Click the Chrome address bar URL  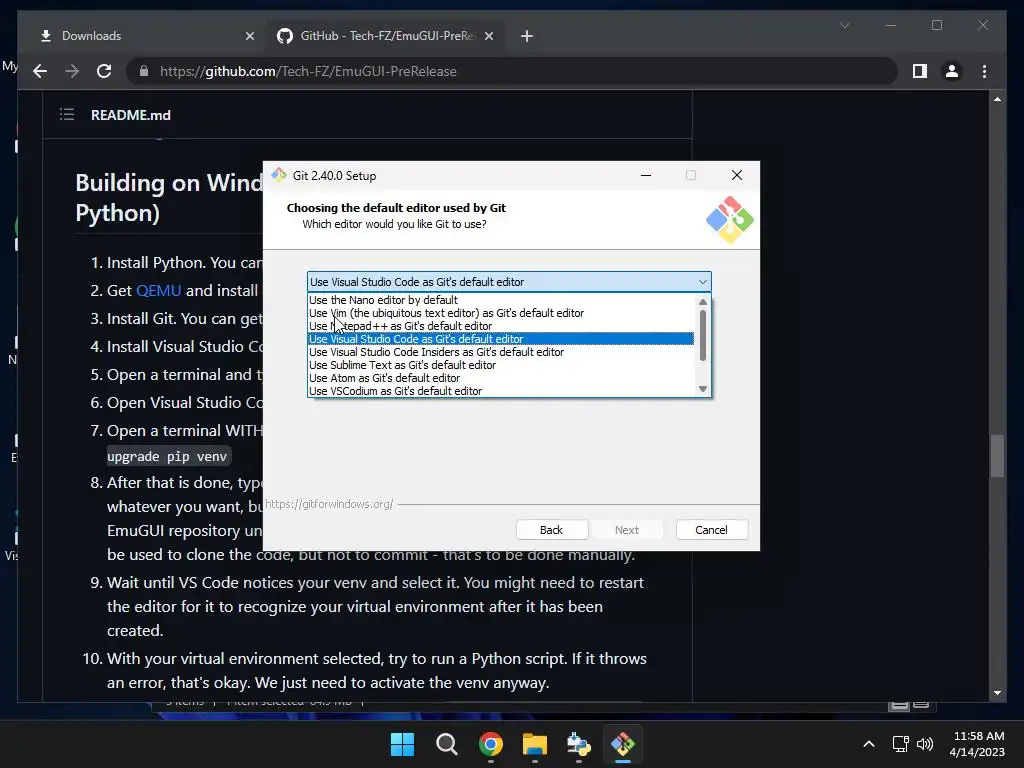(x=308, y=71)
